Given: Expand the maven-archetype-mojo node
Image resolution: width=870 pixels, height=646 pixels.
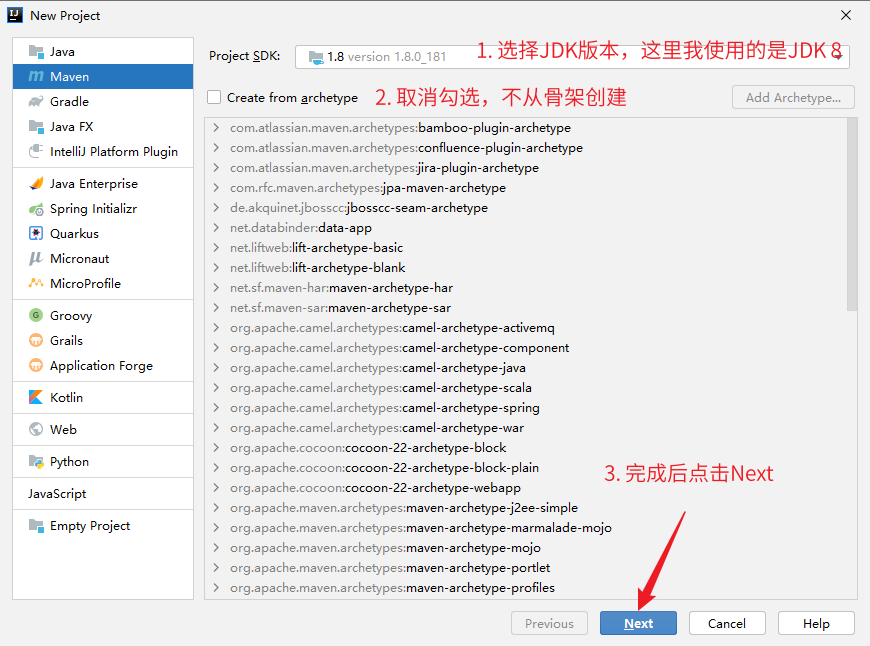Looking at the screenshot, I should 216,548.
